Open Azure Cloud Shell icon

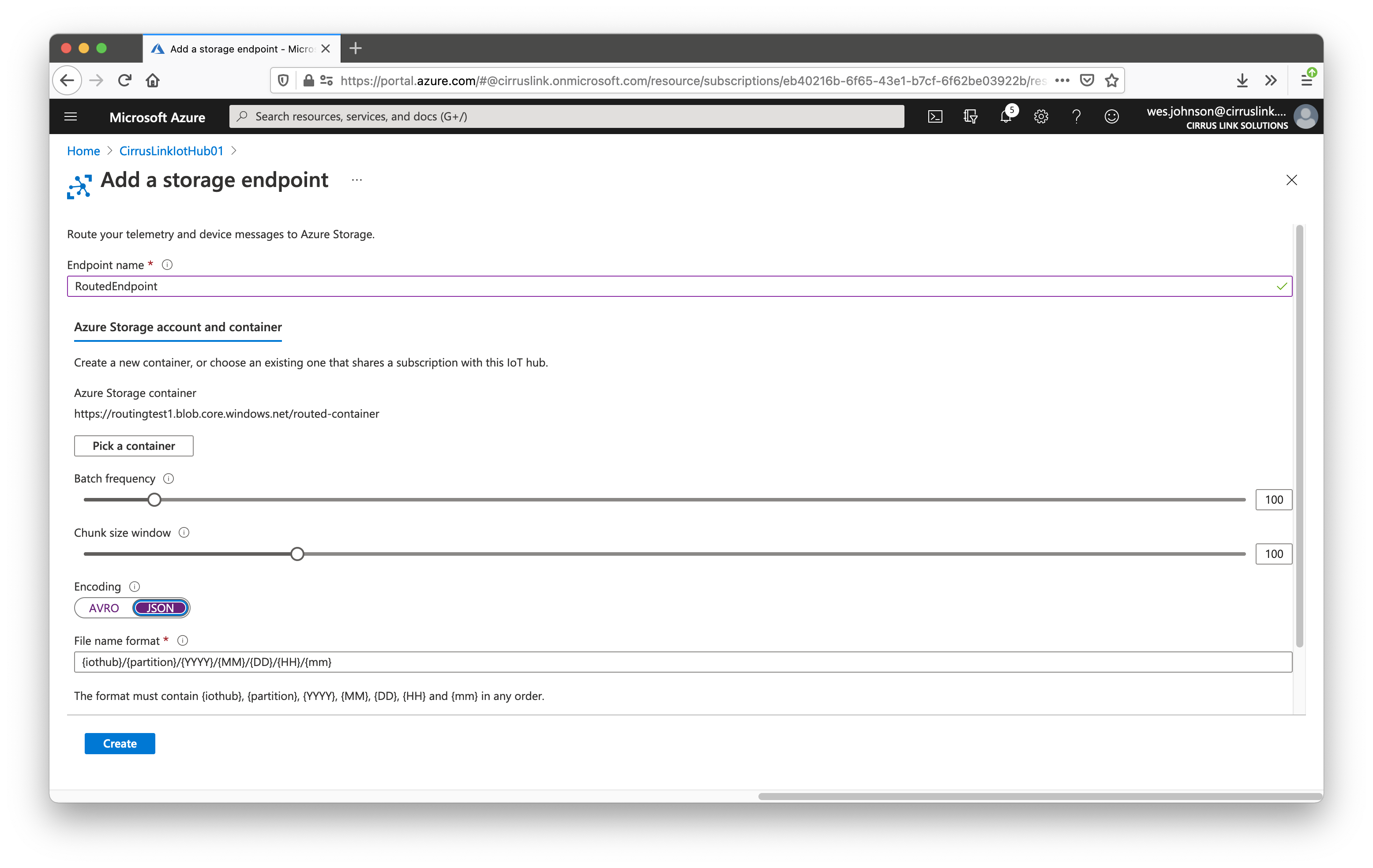click(x=935, y=117)
